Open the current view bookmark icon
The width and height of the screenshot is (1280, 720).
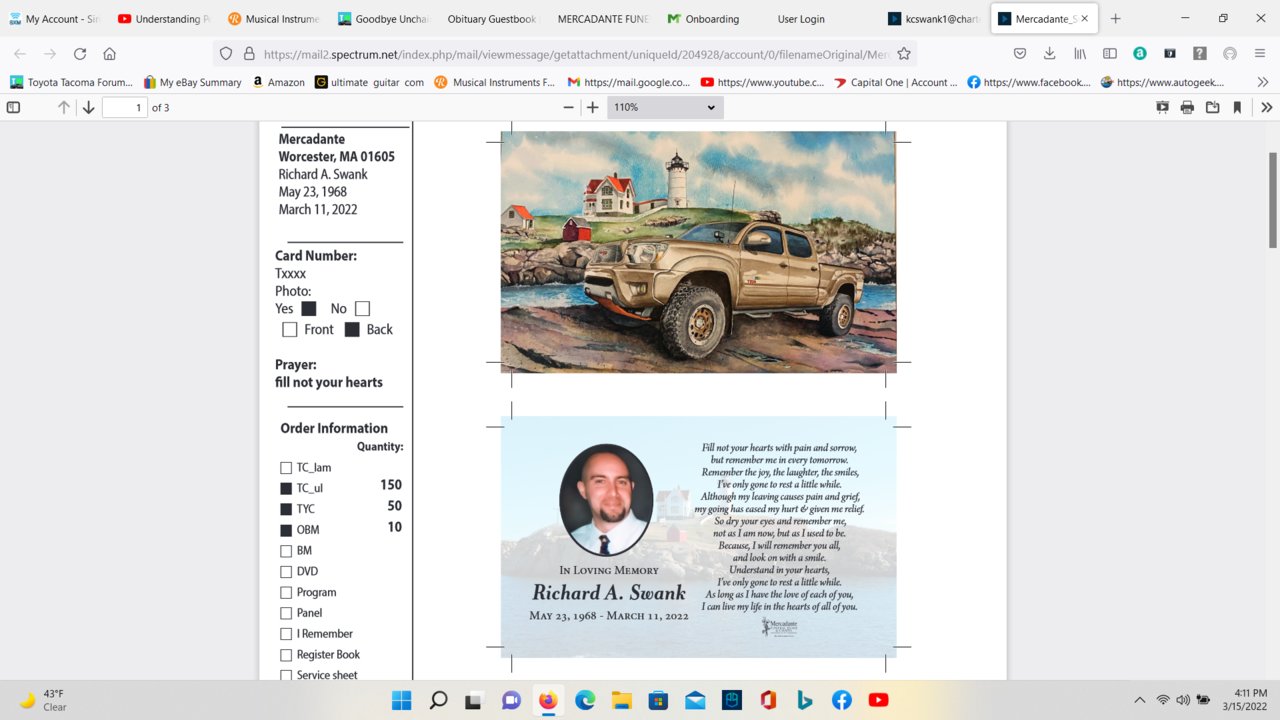tap(1237, 107)
